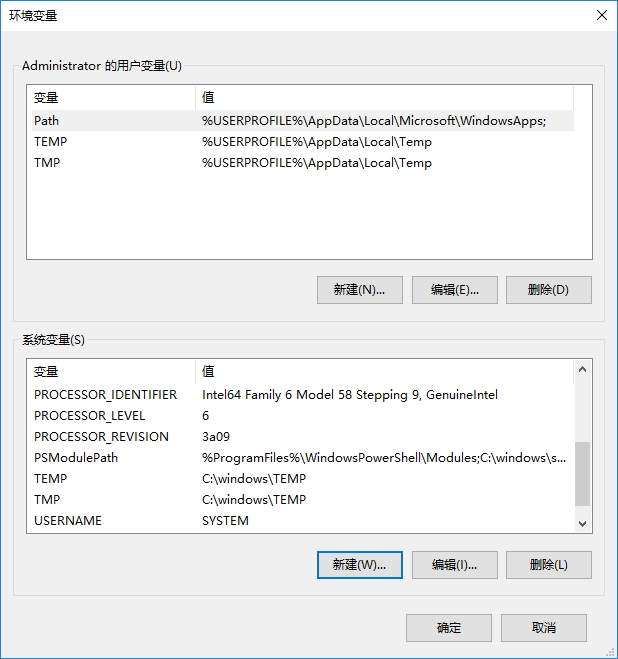Cancel with the 取消 button
Image resolution: width=618 pixels, height=659 pixels.
(x=544, y=628)
